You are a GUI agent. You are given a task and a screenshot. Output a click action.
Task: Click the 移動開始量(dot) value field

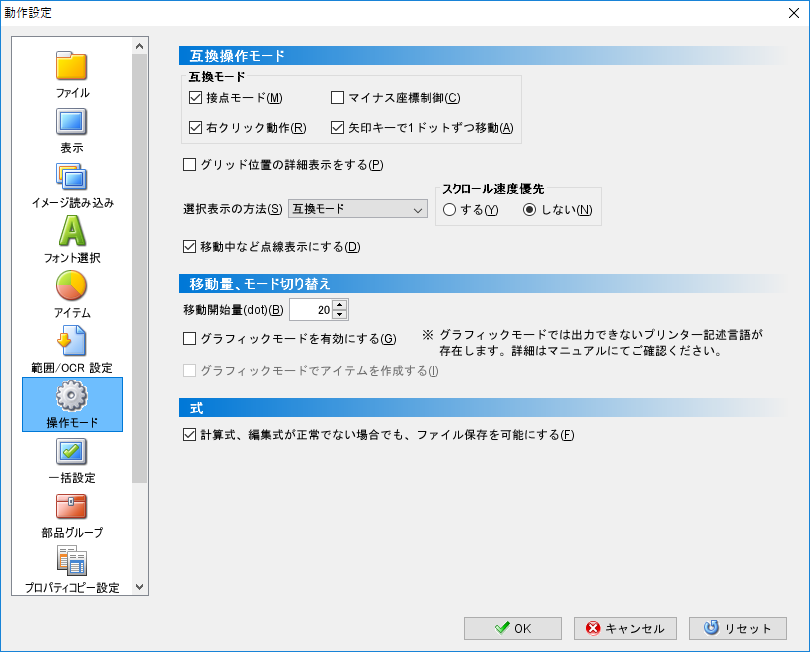coord(311,310)
